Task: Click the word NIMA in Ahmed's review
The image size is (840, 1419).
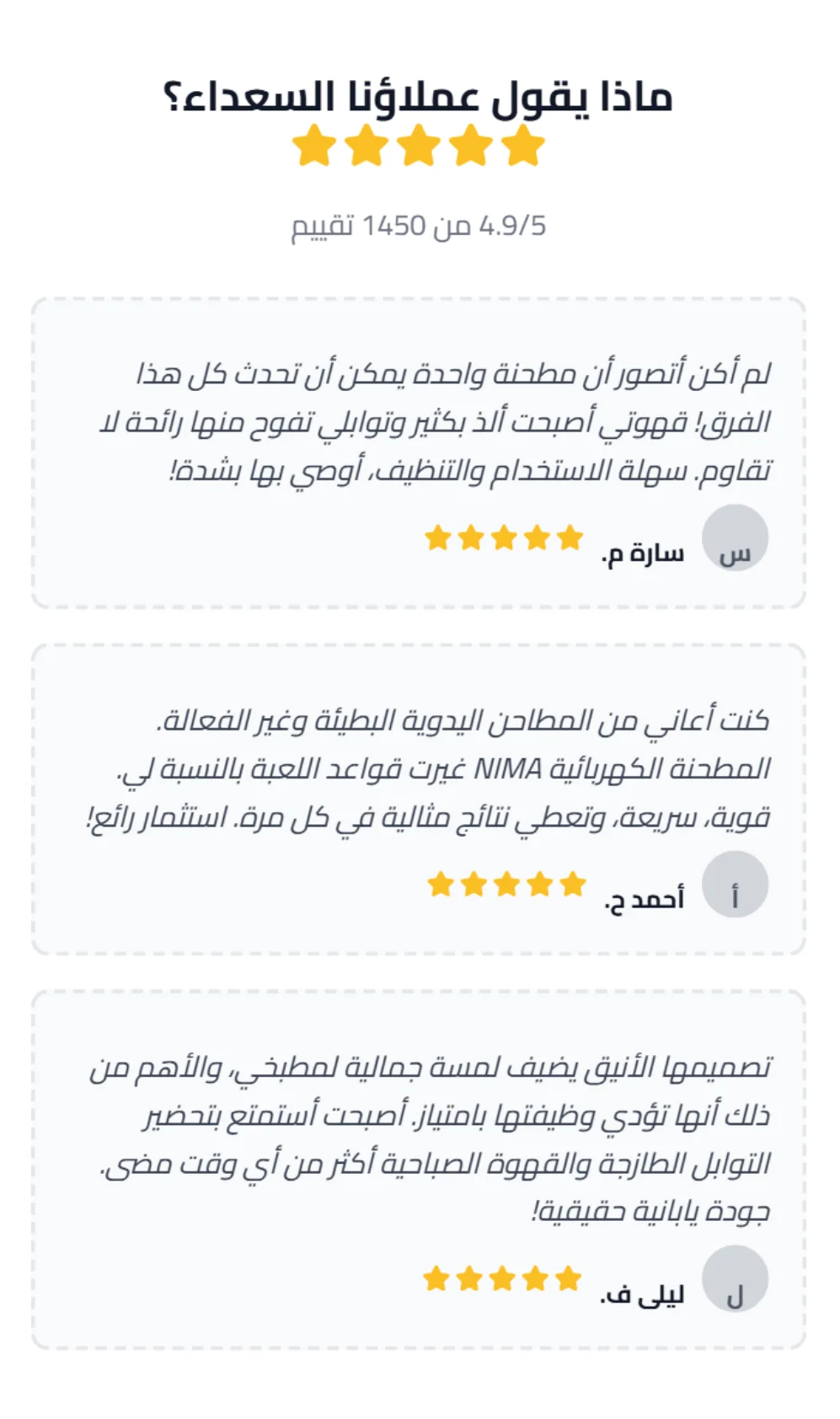Action: [507, 768]
